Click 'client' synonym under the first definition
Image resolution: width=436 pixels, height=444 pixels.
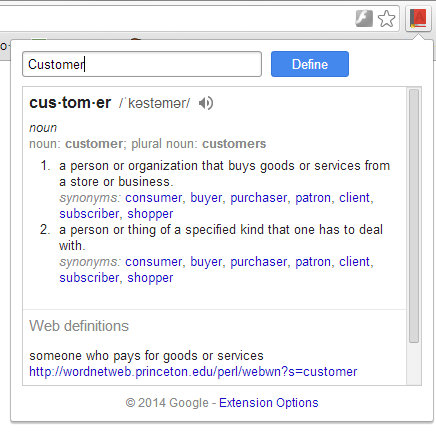354,198
